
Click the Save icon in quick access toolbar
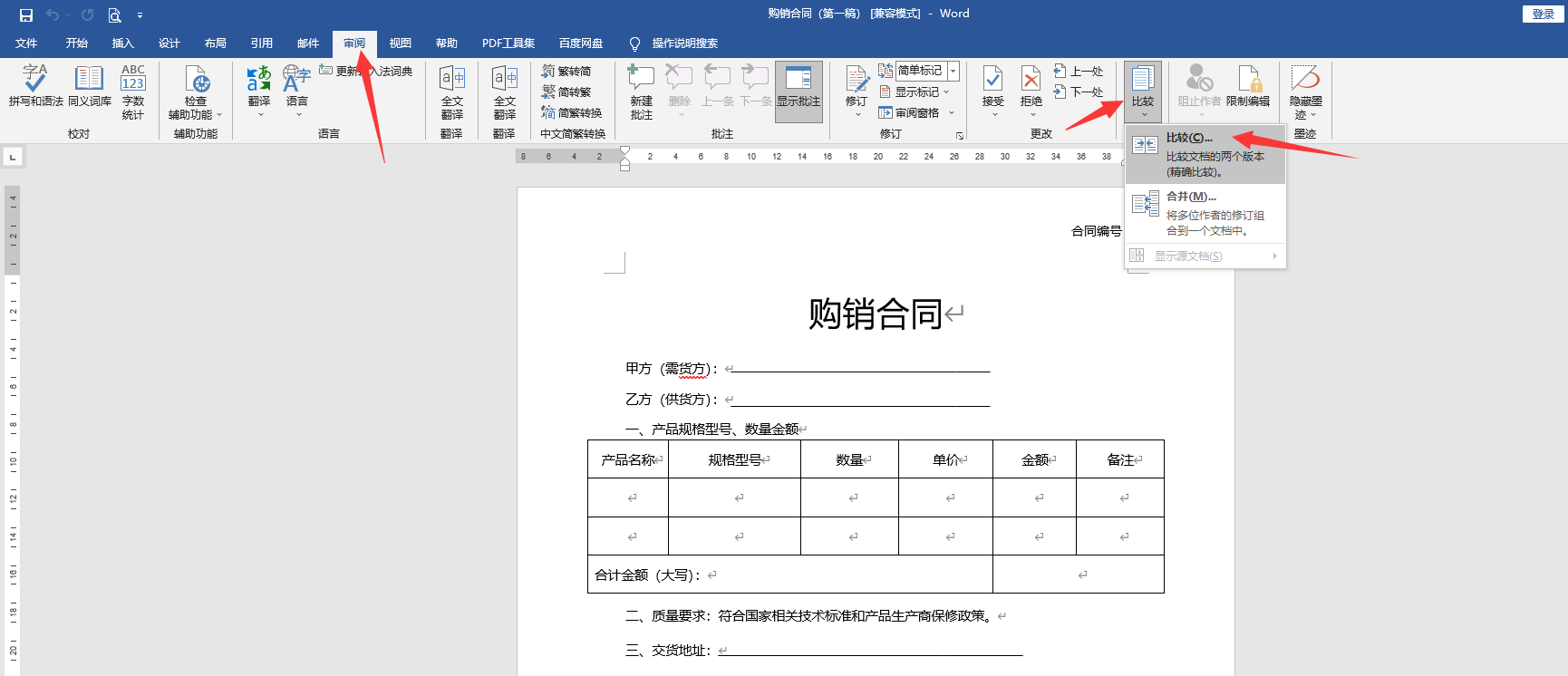coord(25,14)
